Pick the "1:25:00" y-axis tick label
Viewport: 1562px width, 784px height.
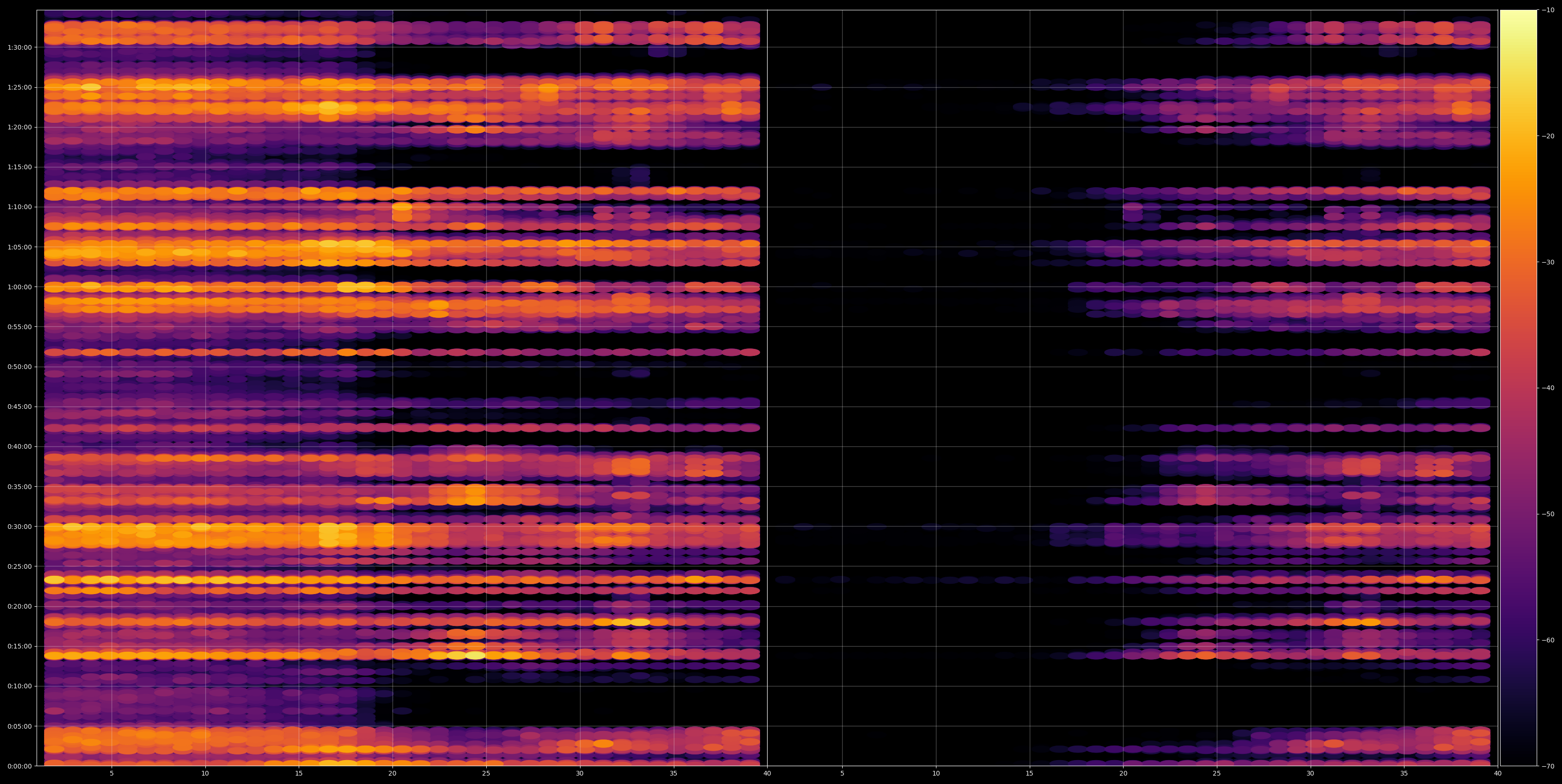coord(19,87)
